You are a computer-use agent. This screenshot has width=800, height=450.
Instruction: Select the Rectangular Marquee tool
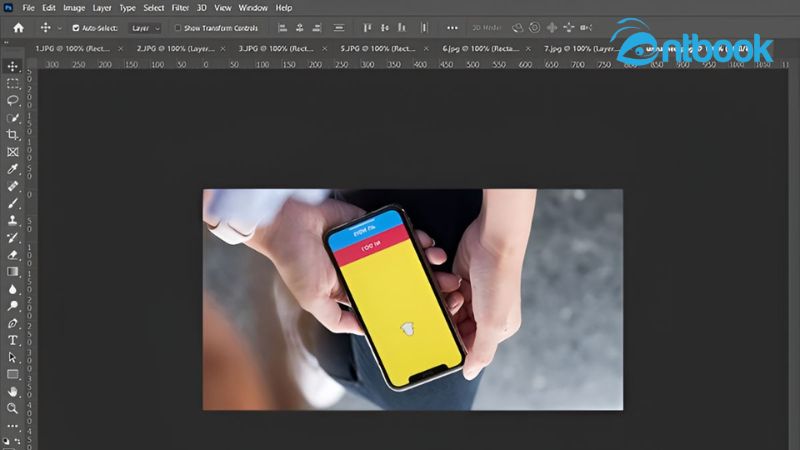coord(13,83)
